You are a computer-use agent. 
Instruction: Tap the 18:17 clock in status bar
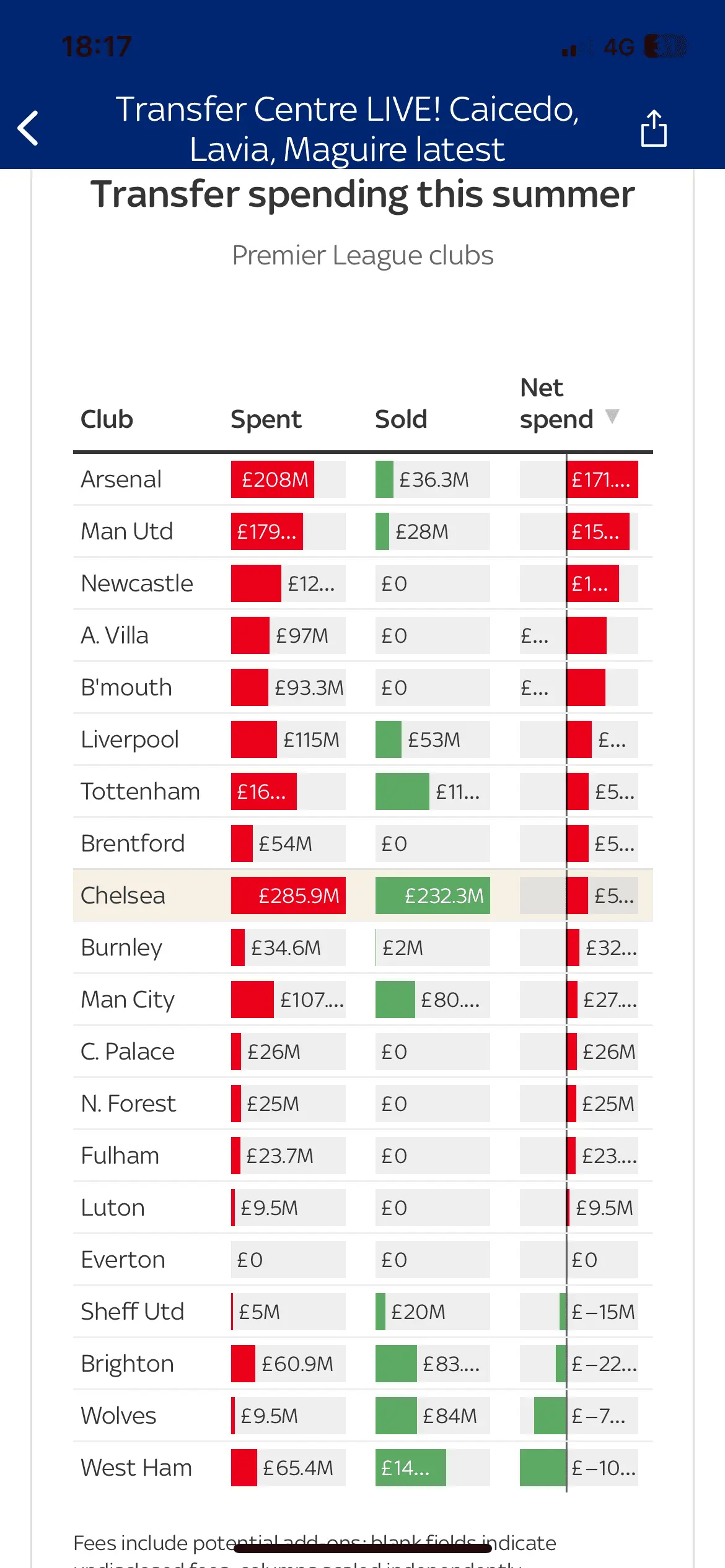(97, 46)
